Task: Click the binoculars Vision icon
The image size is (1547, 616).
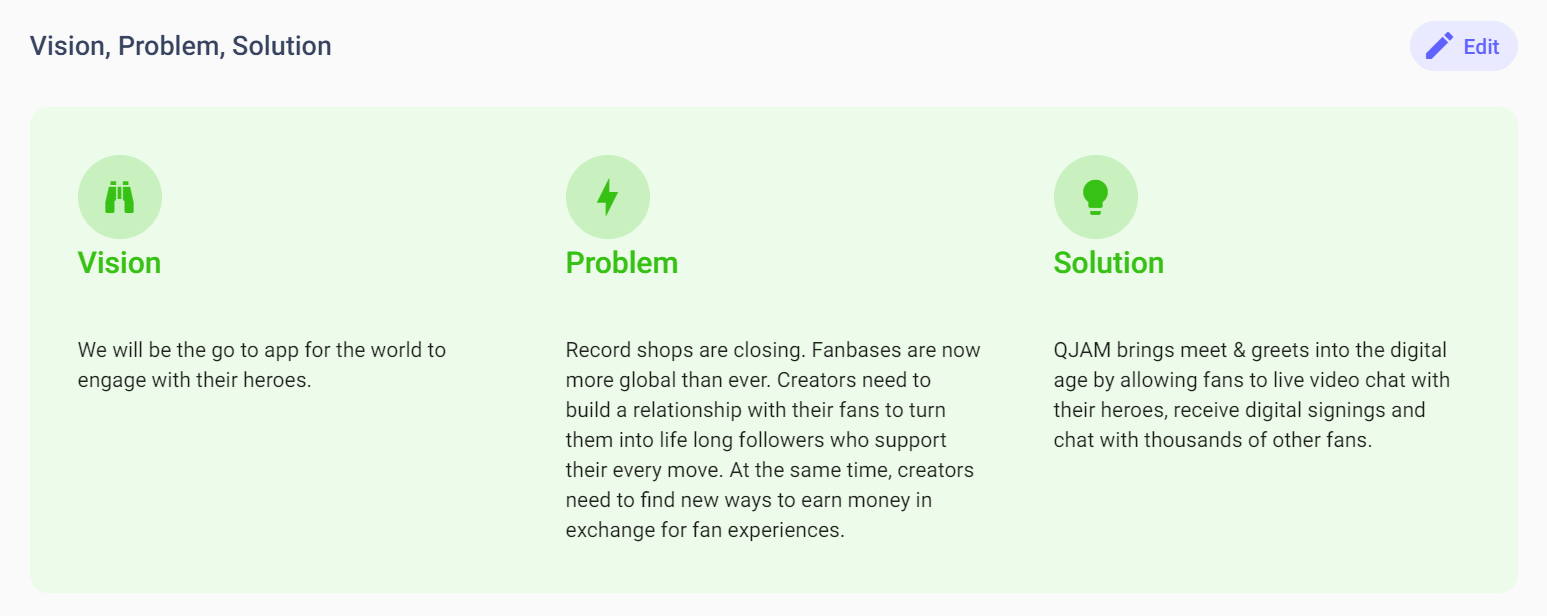Action: click(x=120, y=197)
